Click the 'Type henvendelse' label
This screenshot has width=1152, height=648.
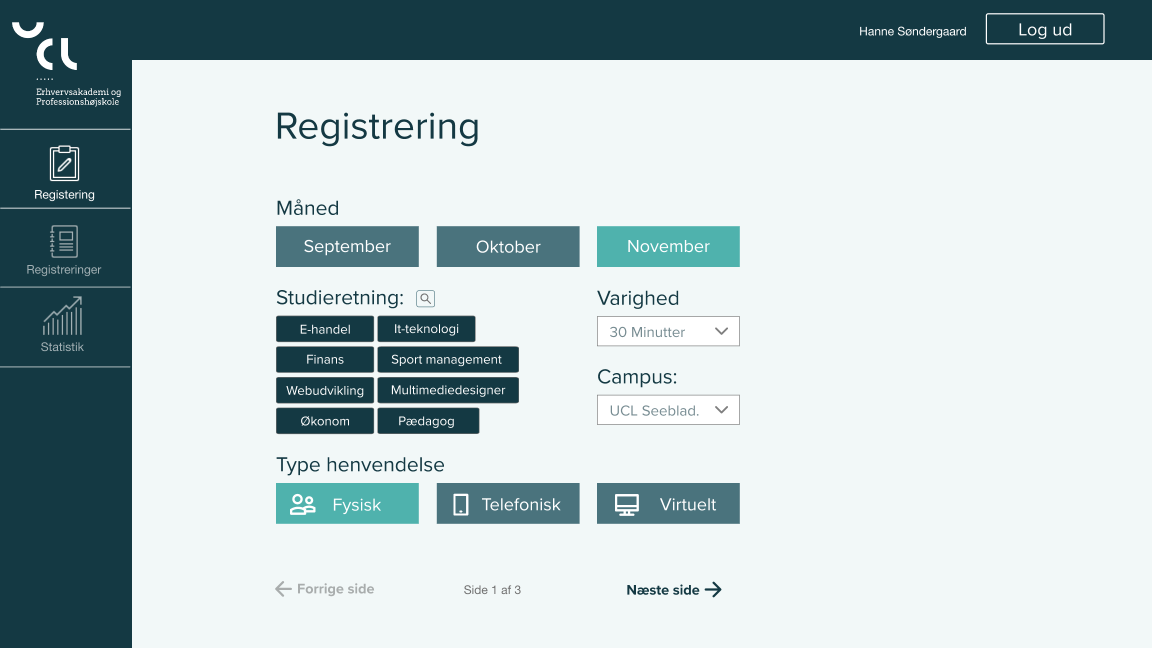coord(360,464)
